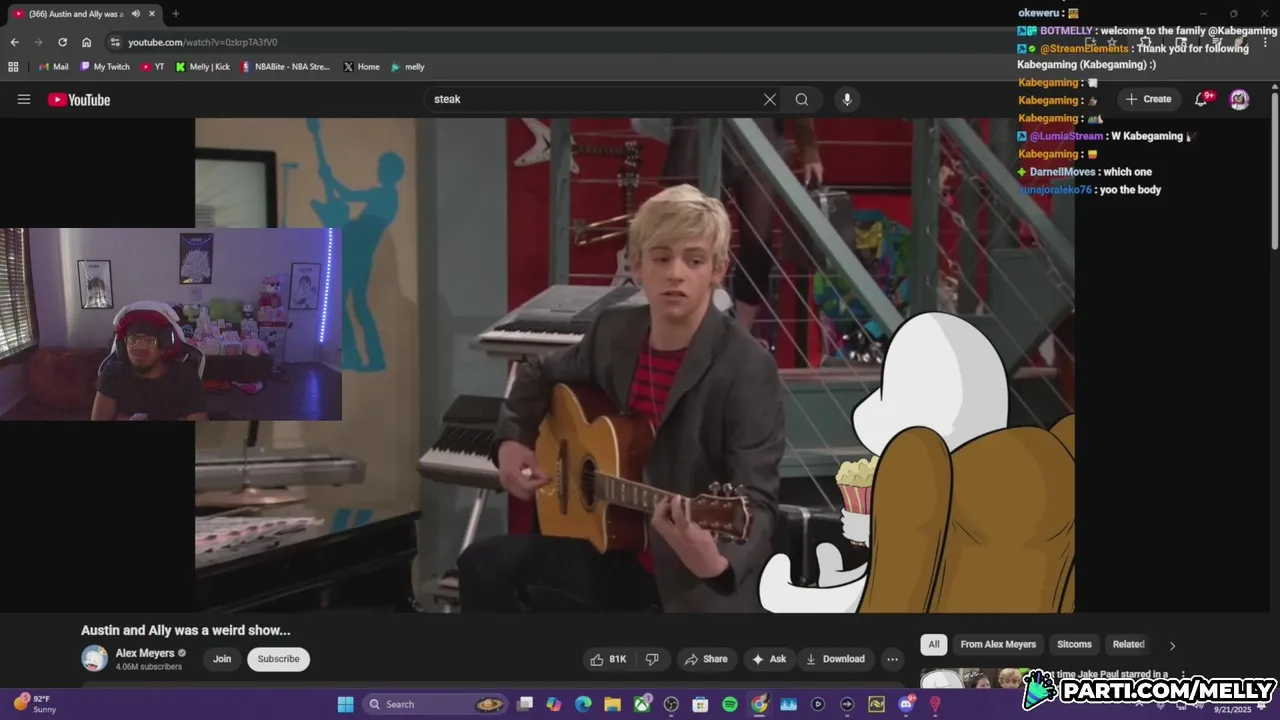Screen dimensions: 1280x720
Task: Click the Share button
Action: click(x=706, y=659)
